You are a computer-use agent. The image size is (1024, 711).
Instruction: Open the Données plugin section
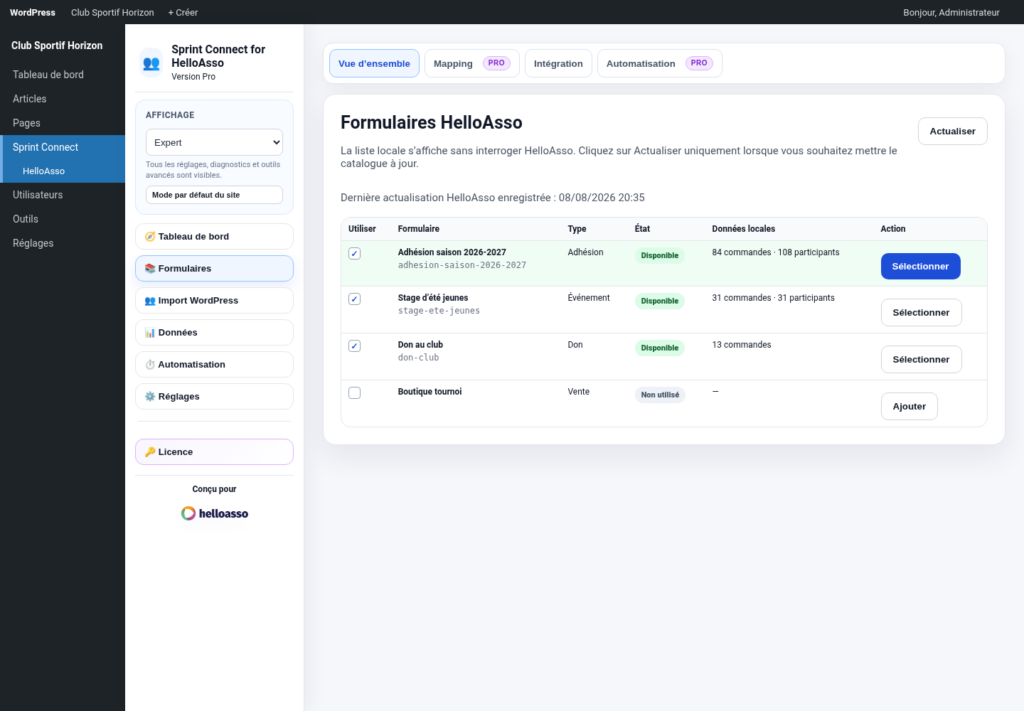click(214, 332)
